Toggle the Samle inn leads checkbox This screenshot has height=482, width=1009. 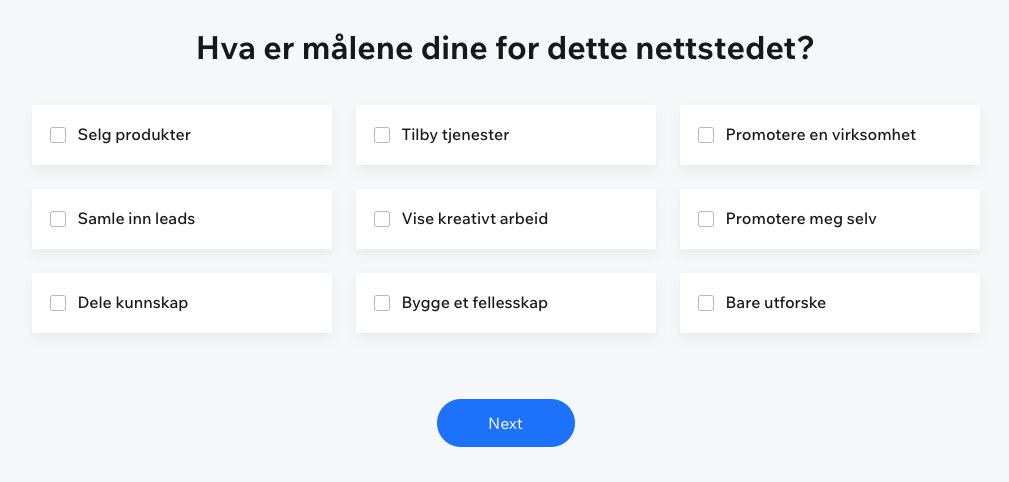(x=58, y=219)
